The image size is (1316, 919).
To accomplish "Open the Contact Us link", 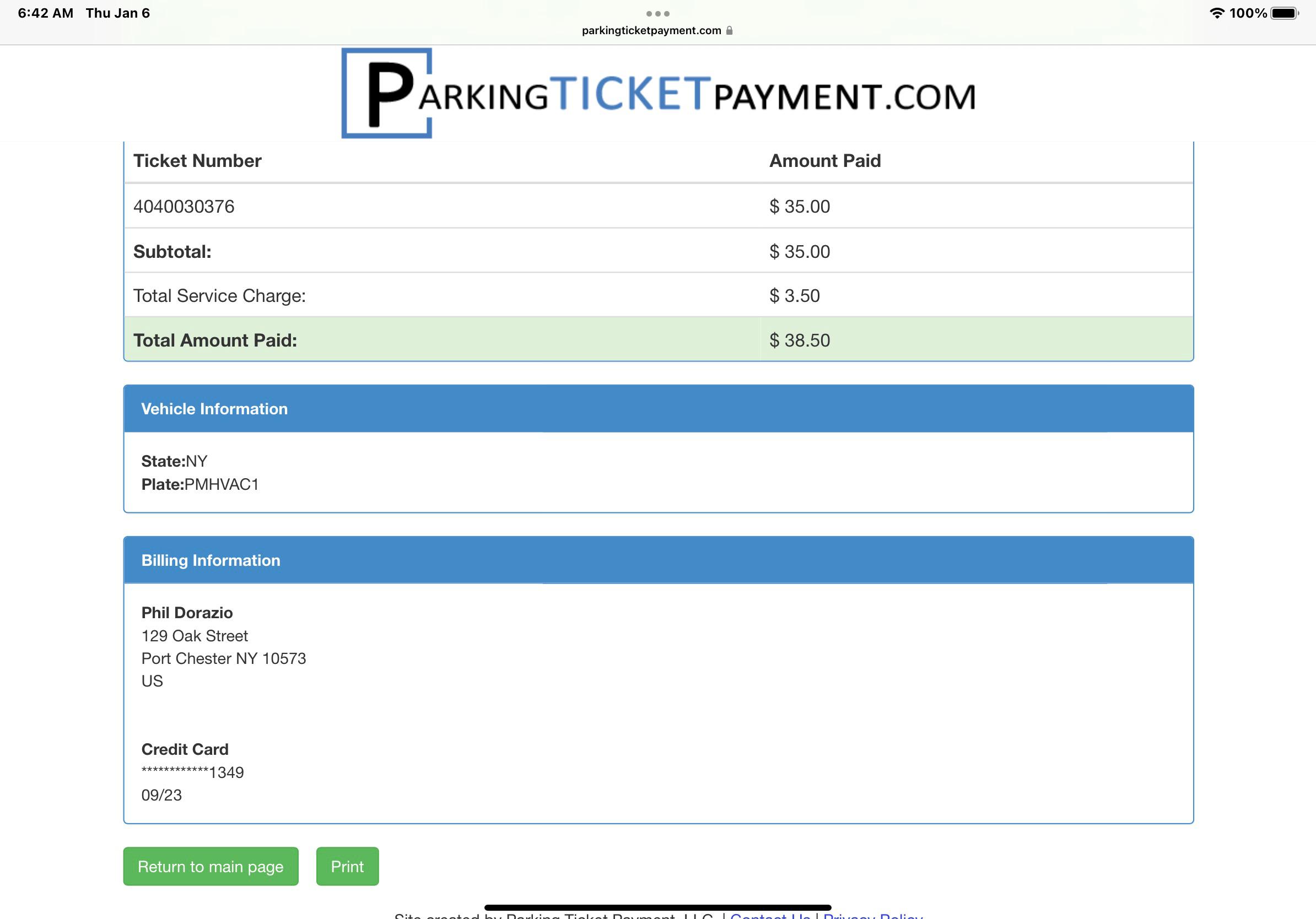I will click(x=769, y=916).
